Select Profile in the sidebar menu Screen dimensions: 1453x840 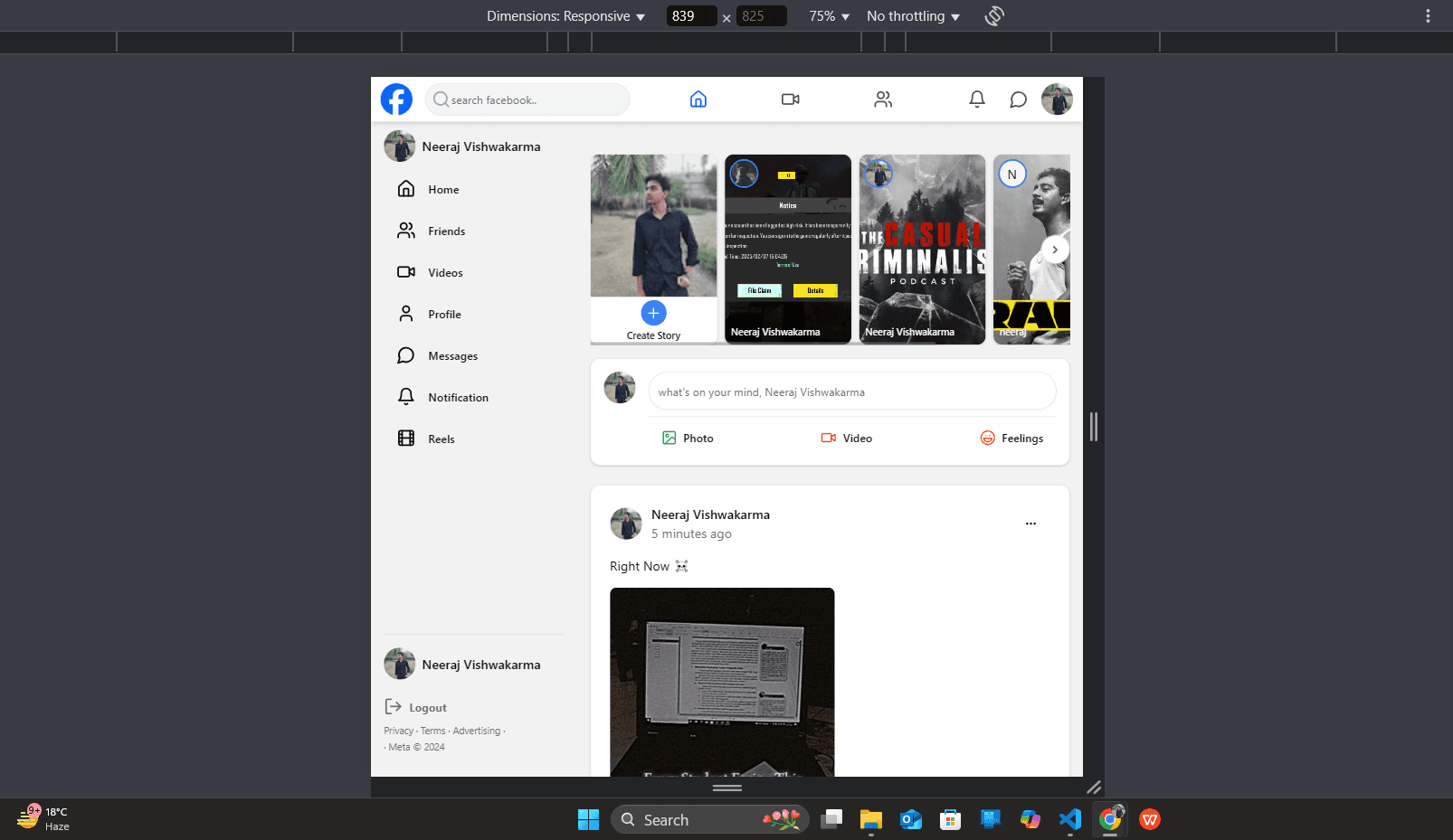click(x=444, y=314)
